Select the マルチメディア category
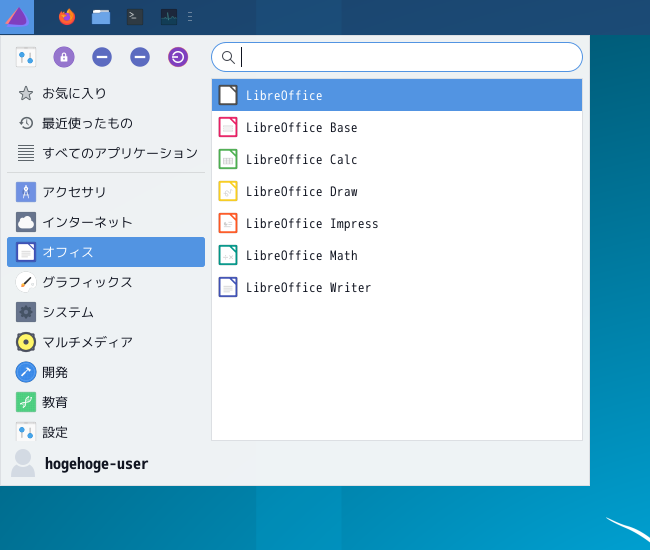The height and width of the screenshot is (550, 650). (106, 342)
